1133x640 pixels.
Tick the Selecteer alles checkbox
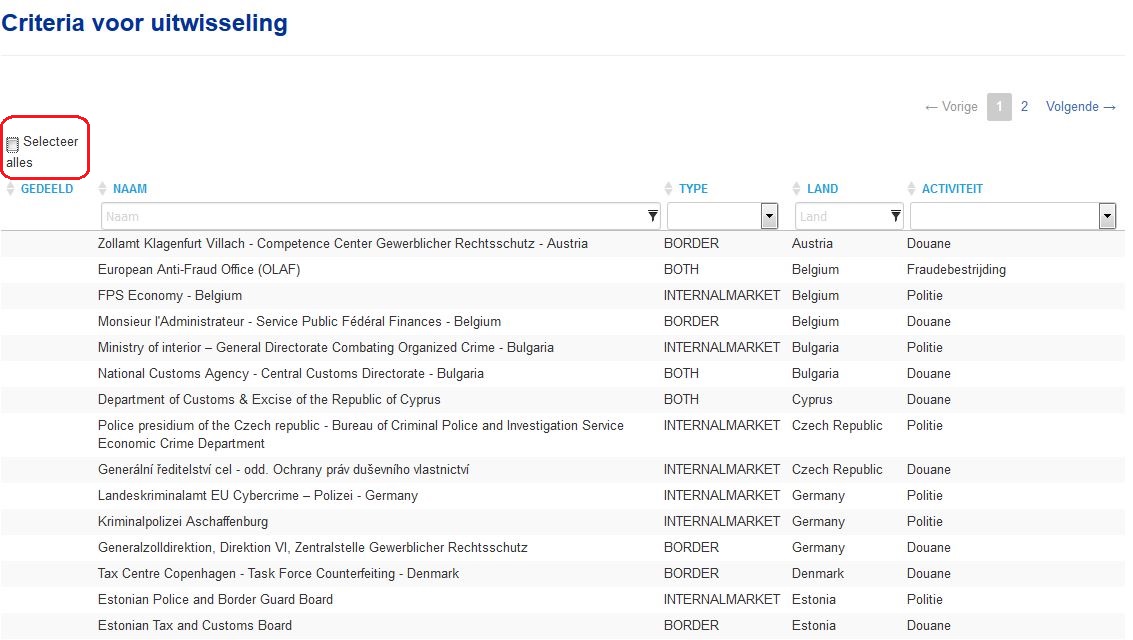tap(12, 144)
